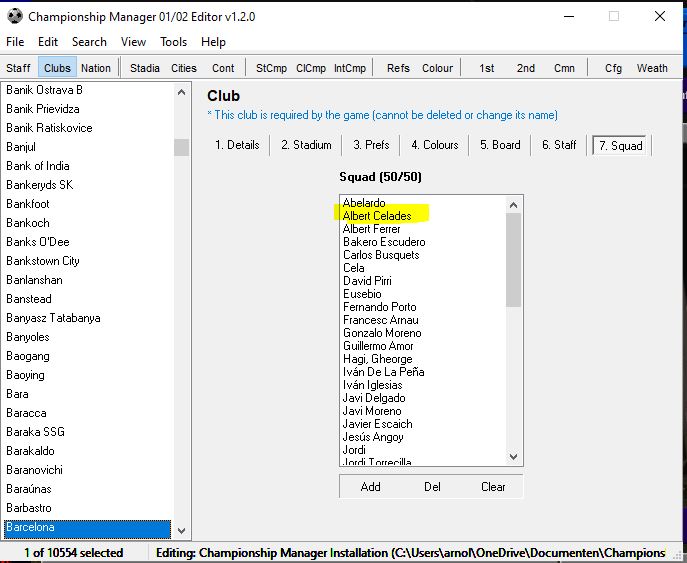Open the Stadia section

click(x=145, y=68)
